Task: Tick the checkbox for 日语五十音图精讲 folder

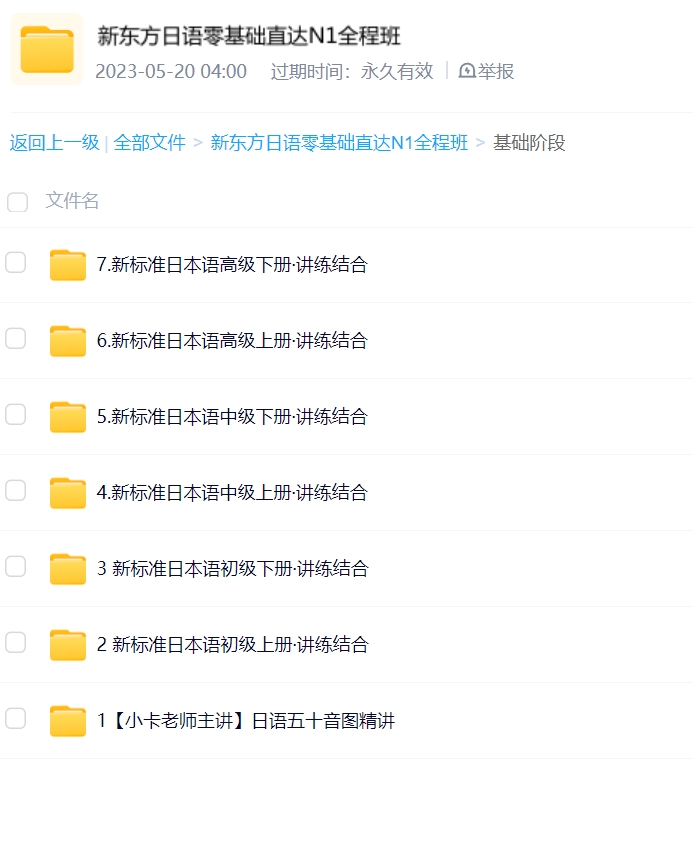Action: click(16, 719)
